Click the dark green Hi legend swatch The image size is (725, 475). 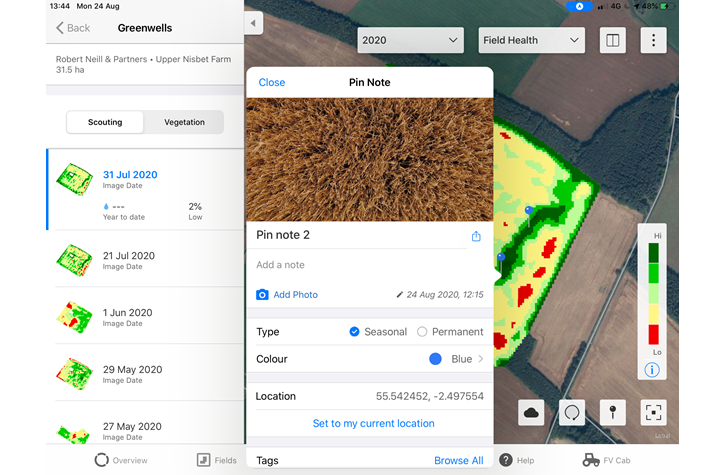pos(653,253)
